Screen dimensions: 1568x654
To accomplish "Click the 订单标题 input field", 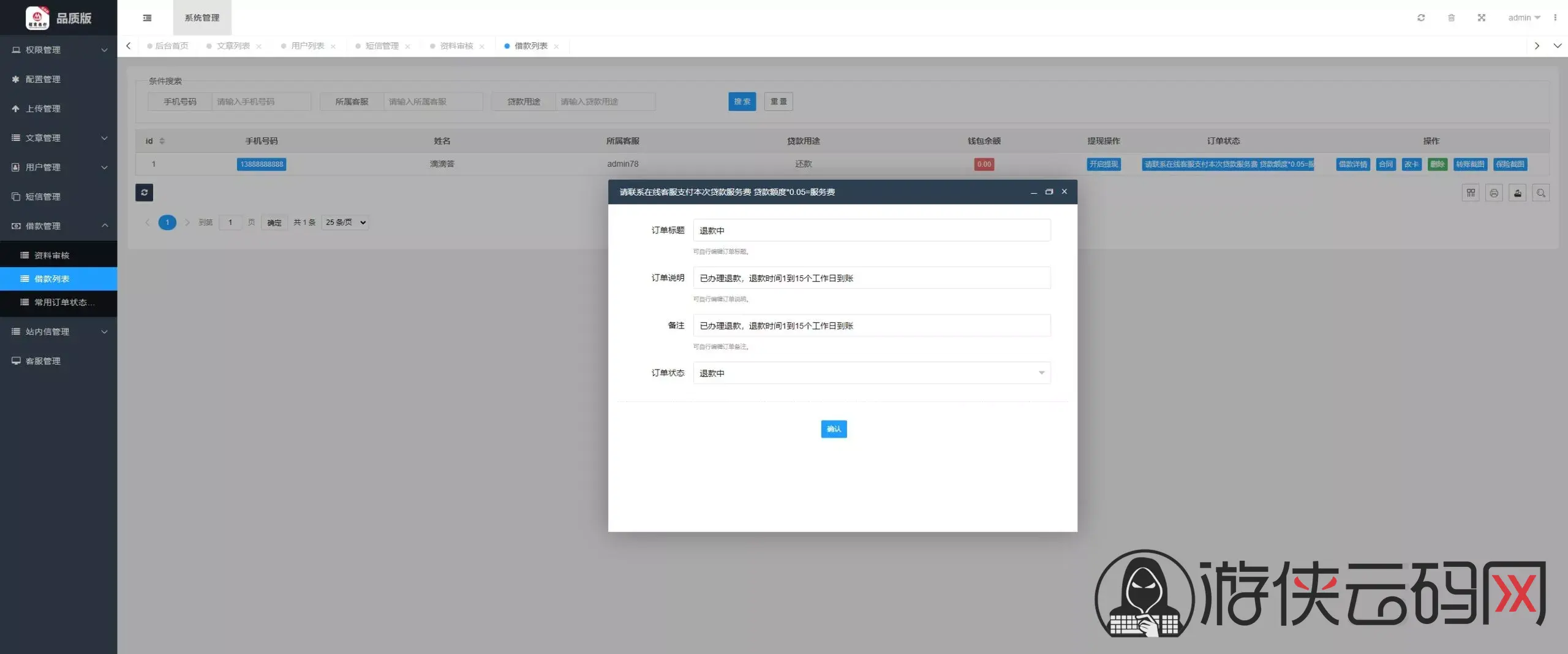I will (871, 230).
